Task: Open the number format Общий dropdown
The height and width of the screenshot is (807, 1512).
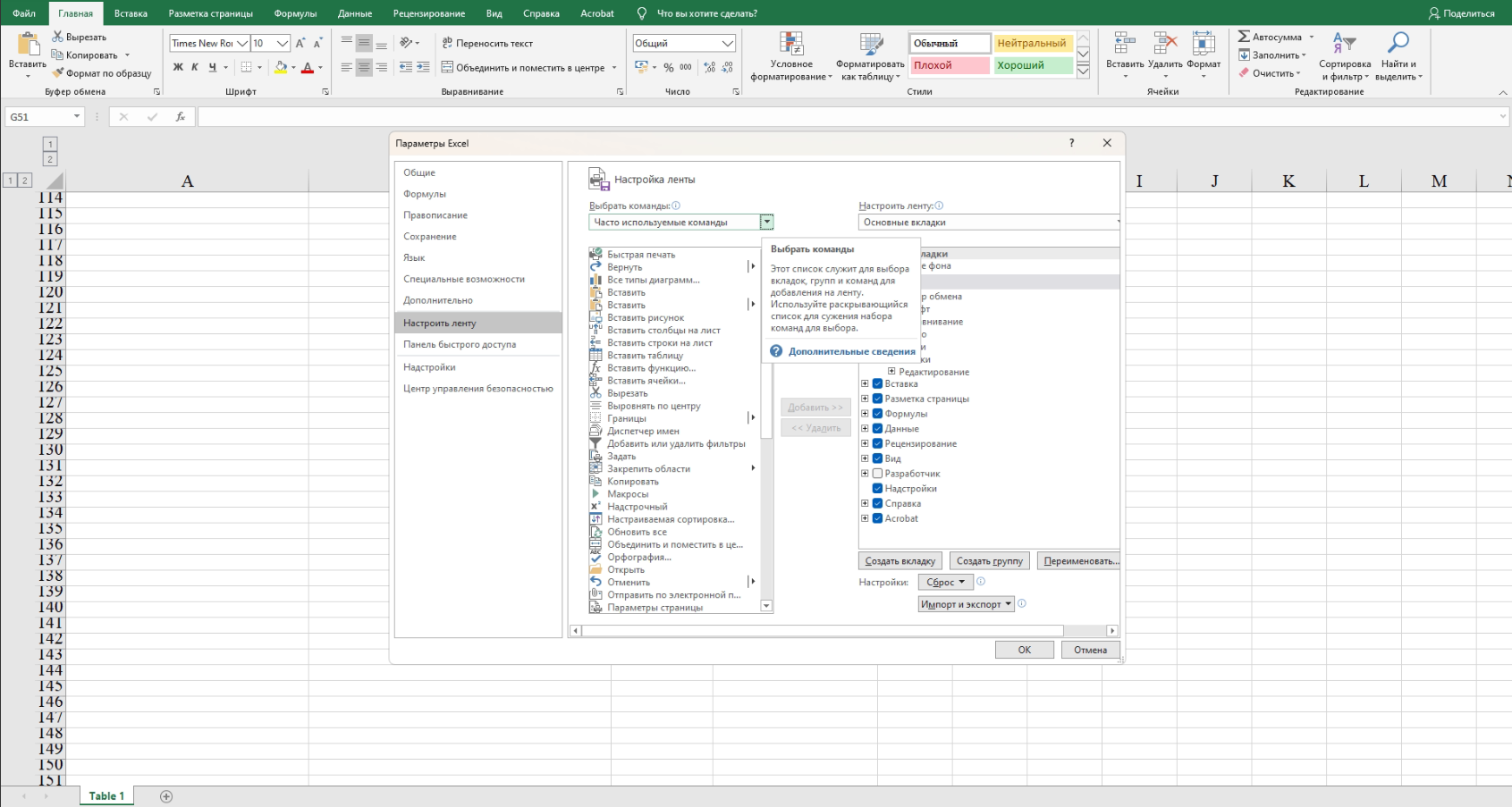Action: (x=728, y=43)
